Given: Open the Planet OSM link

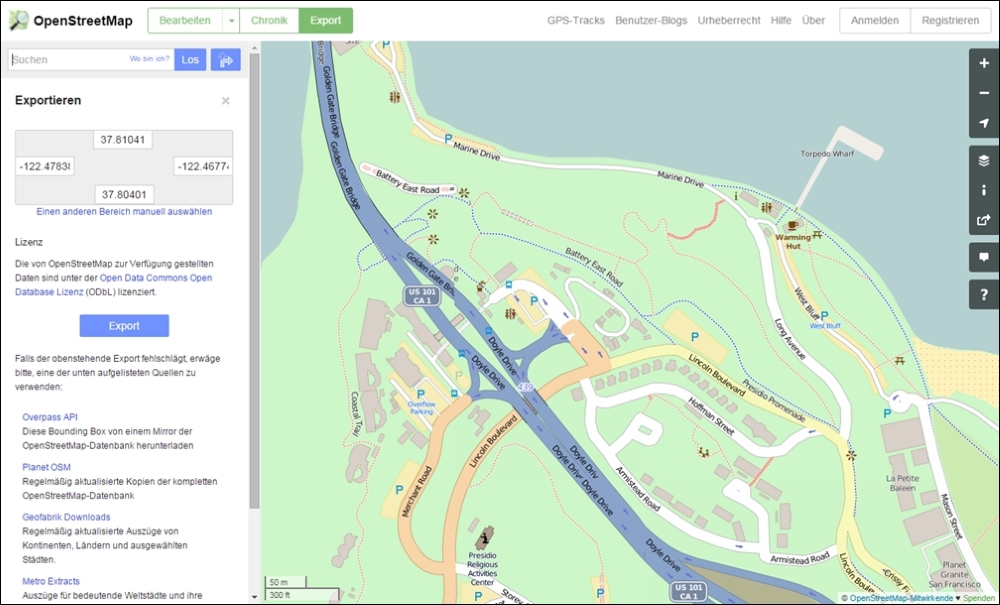Looking at the screenshot, I should click(x=47, y=467).
